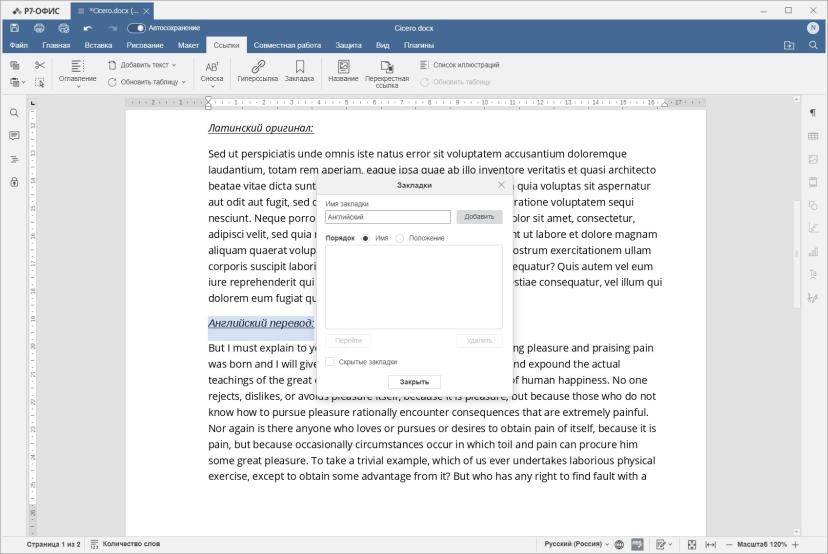Undo the last action
Screen dimensions: 828x554
88,28
